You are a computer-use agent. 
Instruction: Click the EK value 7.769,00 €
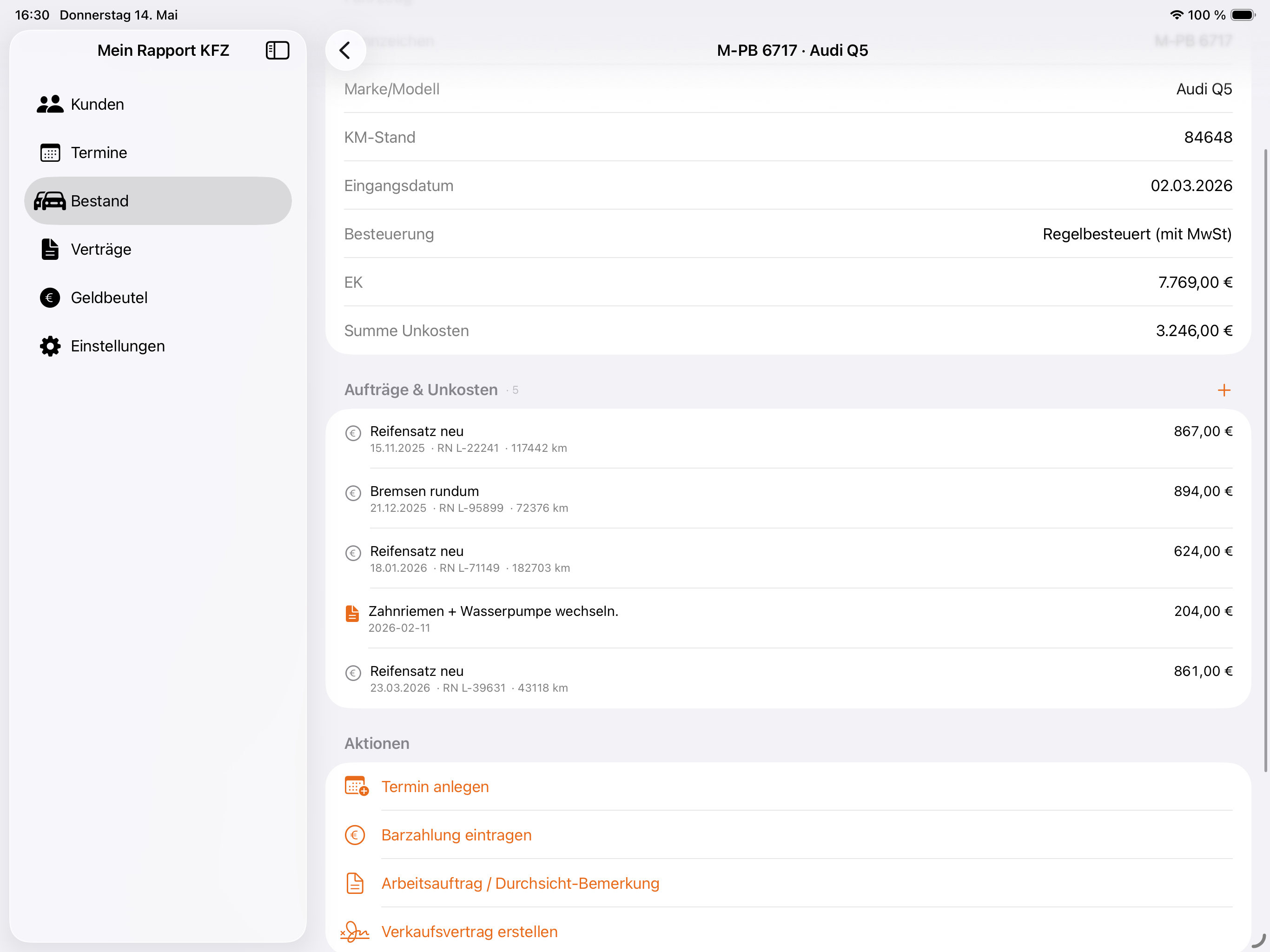coord(1195,283)
